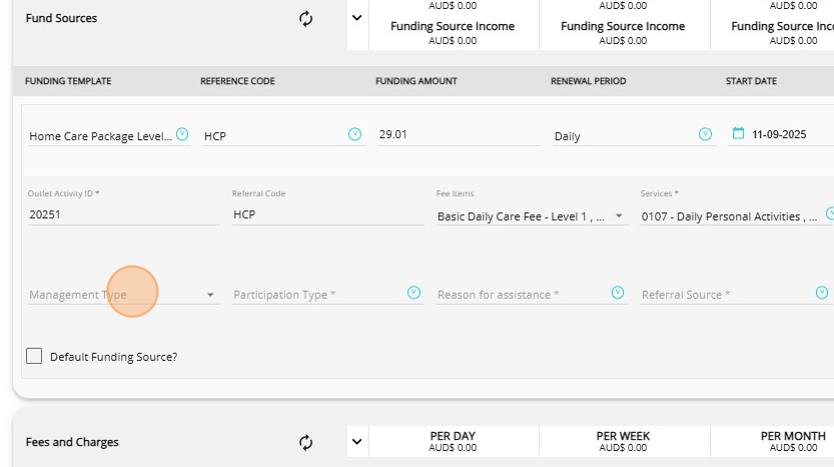Tick the Default Funding Source checkbox
This screenshot has width=834, height=467.
(x=35, y=356)
